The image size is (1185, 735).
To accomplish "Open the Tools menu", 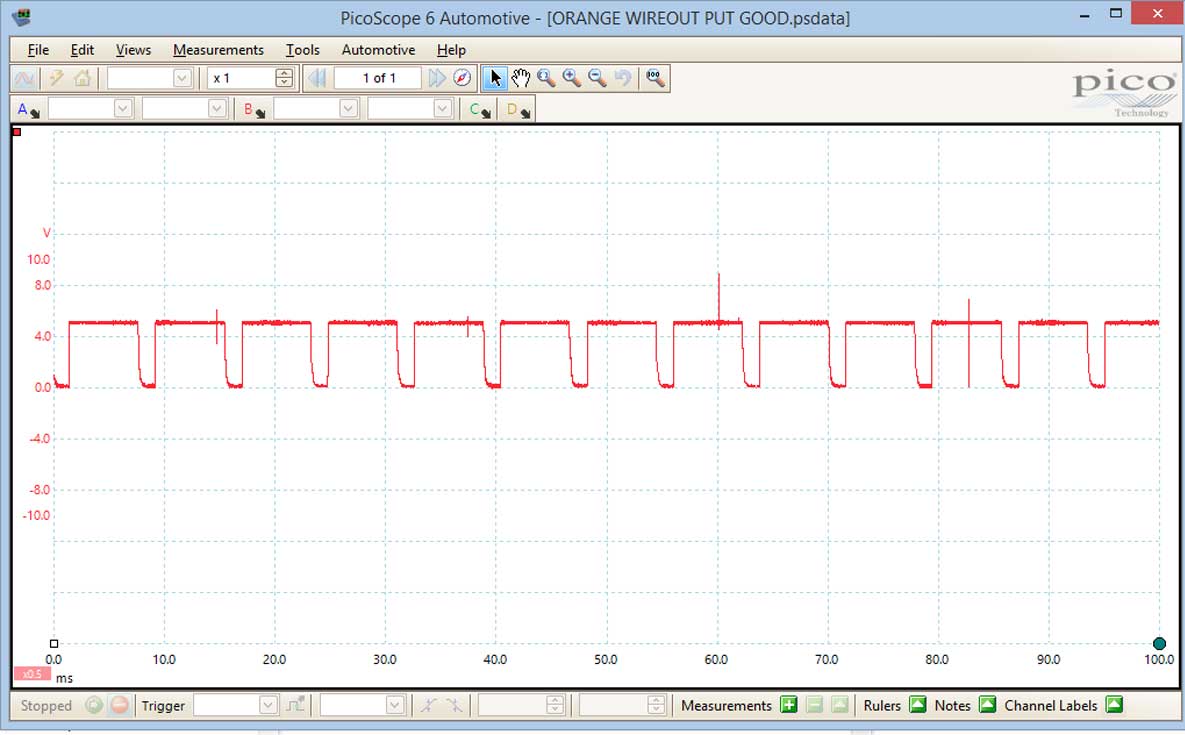I will point(302,50).
